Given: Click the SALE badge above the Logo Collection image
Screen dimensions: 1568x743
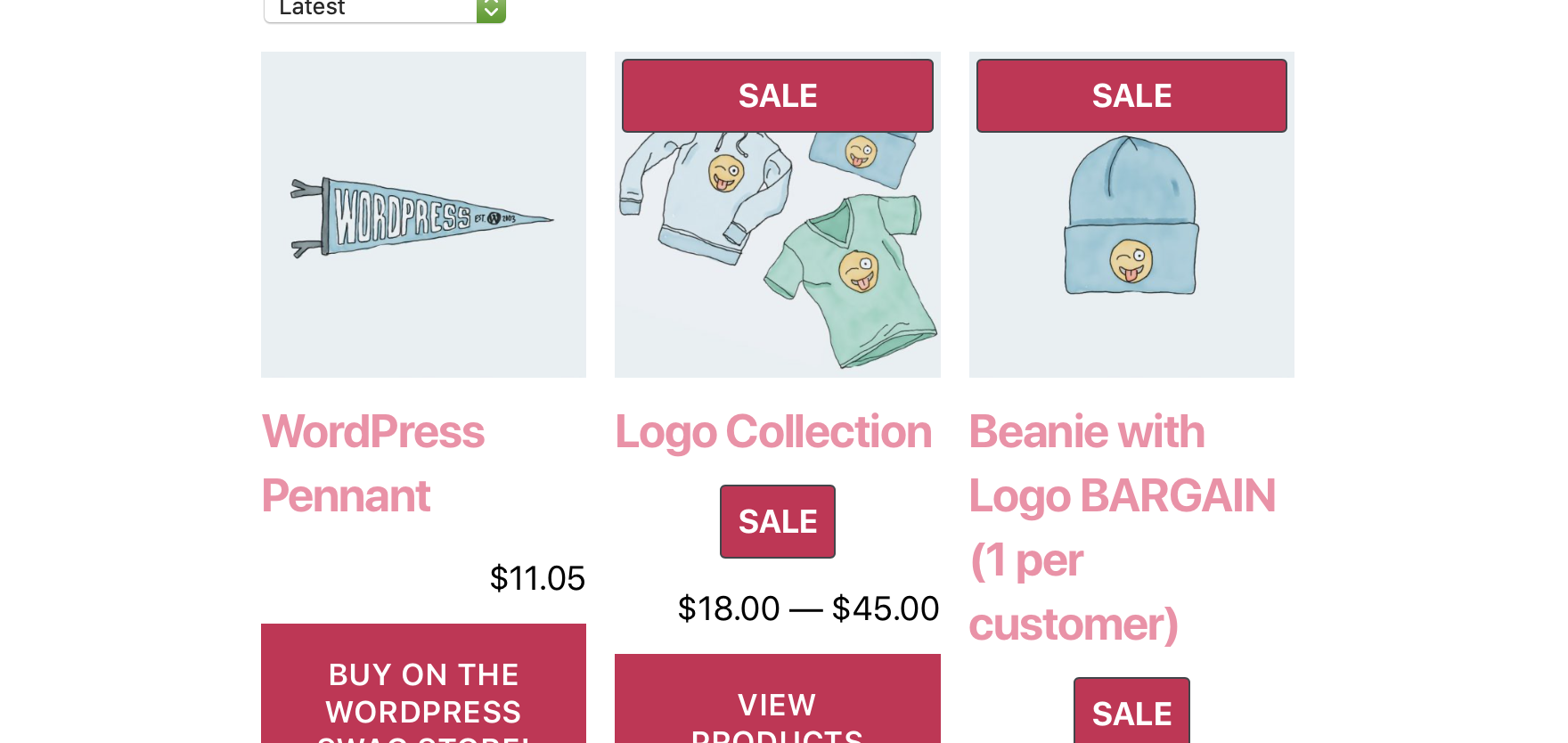Looking at the screenshot, I should [x=777, y=95].
